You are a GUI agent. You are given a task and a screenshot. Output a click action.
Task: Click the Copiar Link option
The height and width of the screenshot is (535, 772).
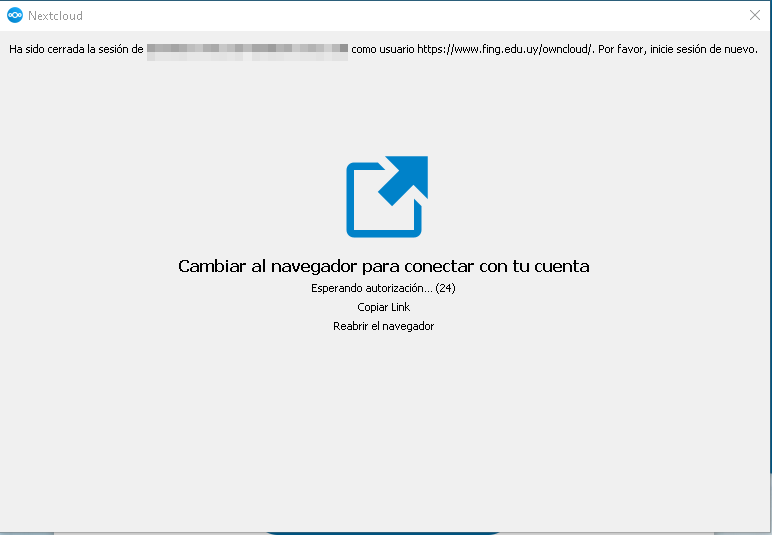384,307
